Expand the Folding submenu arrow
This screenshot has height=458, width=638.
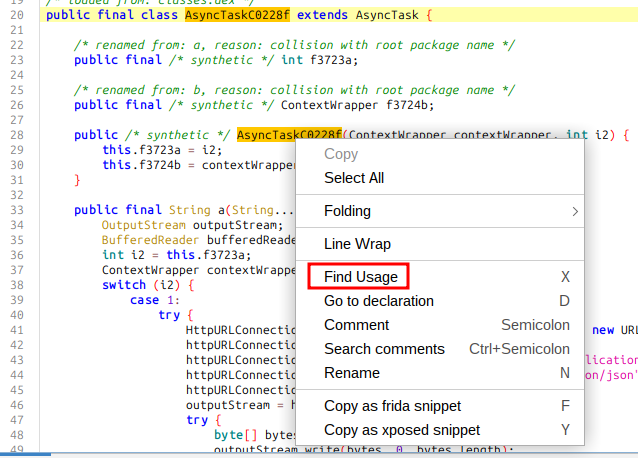coord(574,211)
